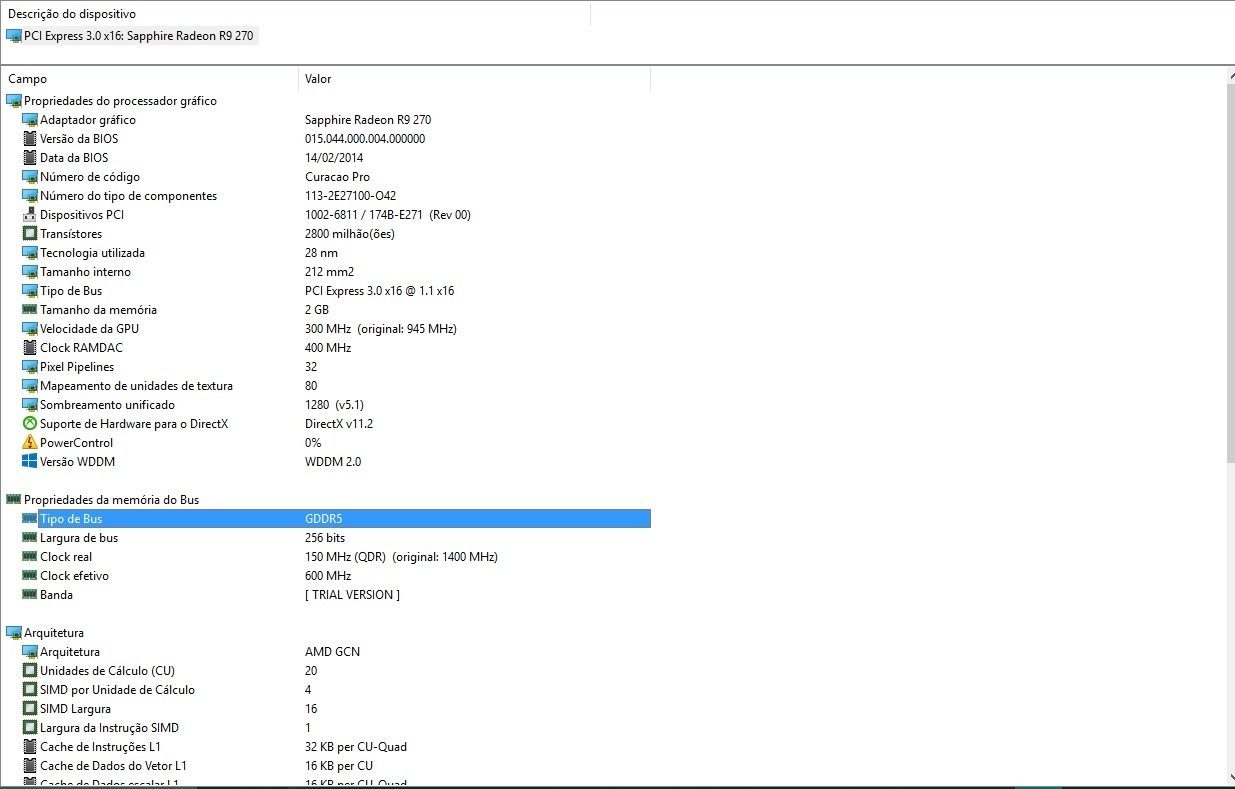The image size is (1235, 789).
Task: Select the WDDM 2.0 value
Action: (333, 462)
